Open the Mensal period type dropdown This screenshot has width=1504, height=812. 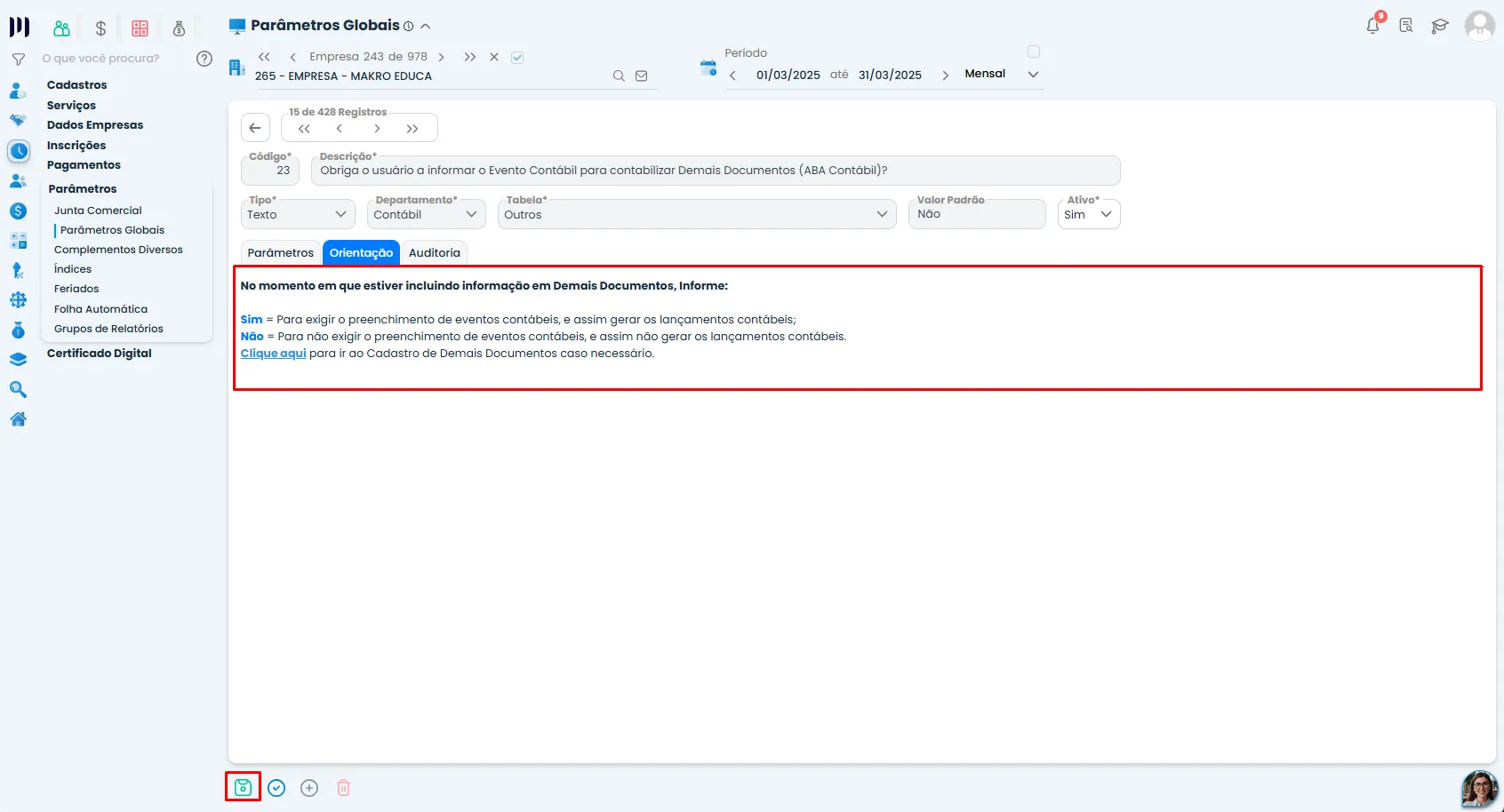1002,75
